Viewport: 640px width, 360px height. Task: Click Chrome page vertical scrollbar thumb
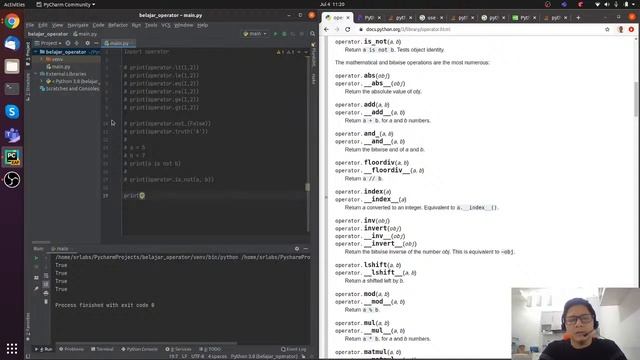pyautogui.click(x=636, y=99)
